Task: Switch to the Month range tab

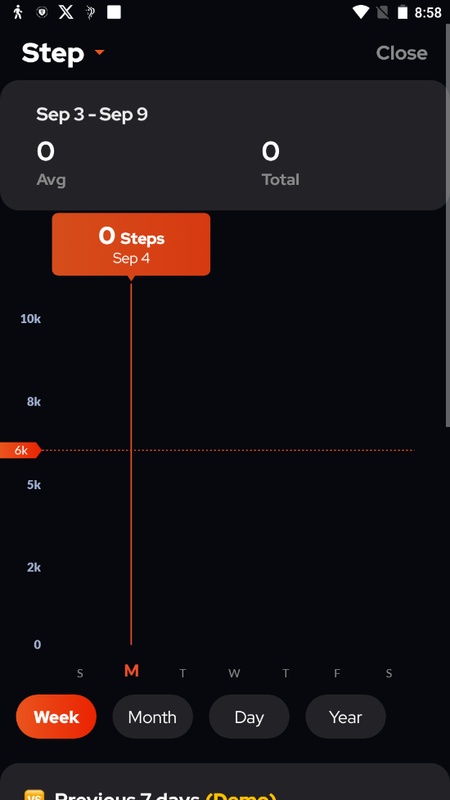Action: click(x=153, y=717)
